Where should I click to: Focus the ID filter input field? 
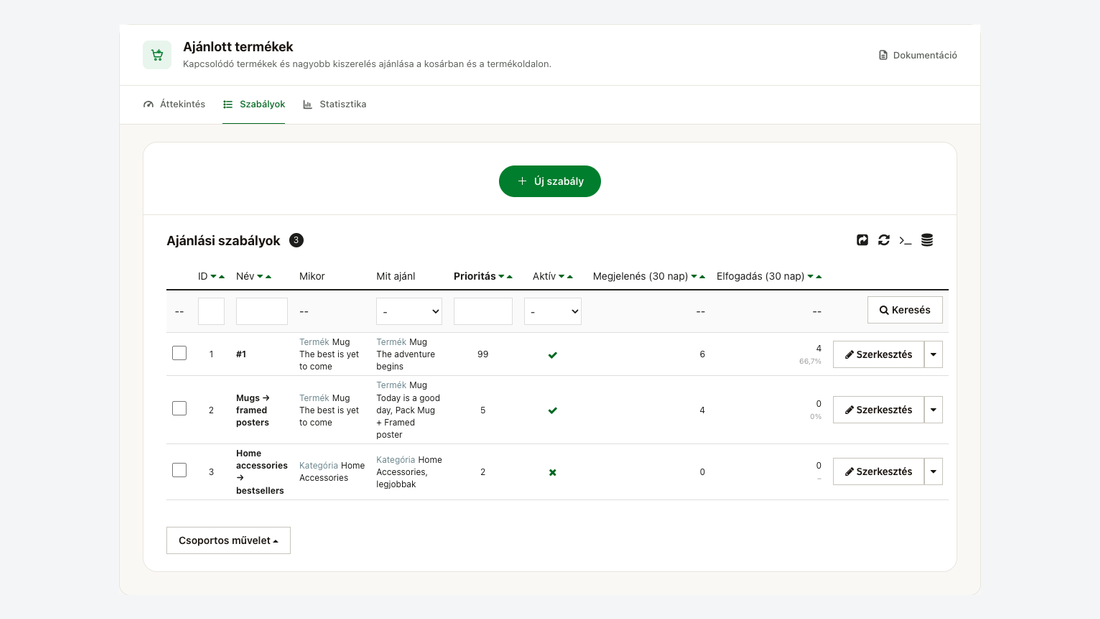[211, 311]
